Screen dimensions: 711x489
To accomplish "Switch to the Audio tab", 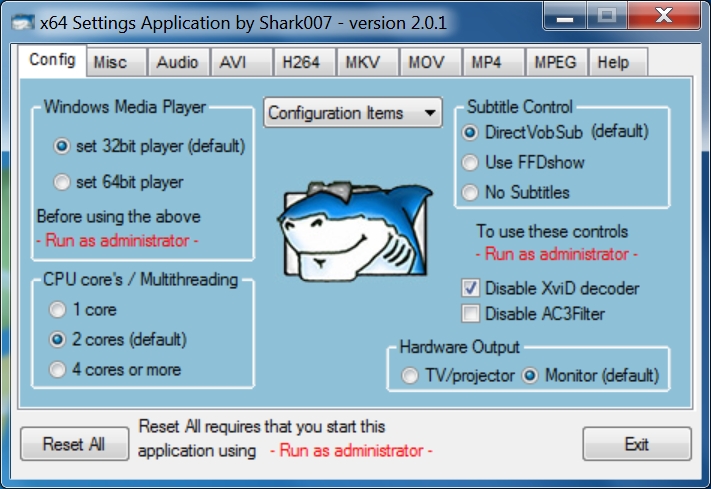I will pos(177,62).
